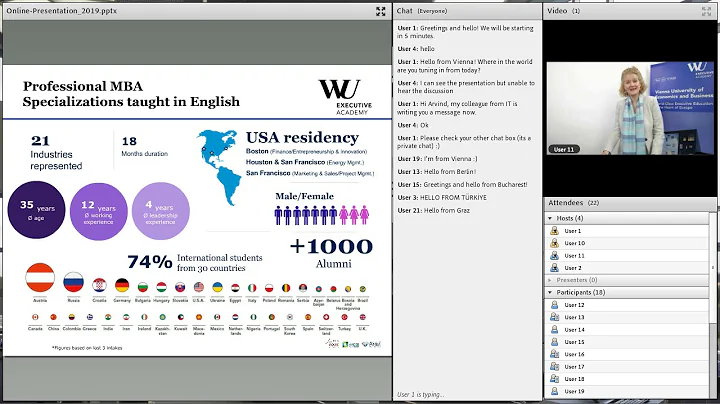Viewport: 720px width, 404px height.
Task: Click the '+1000' Alumni figure on slide
Action: (x=331, y=247)
